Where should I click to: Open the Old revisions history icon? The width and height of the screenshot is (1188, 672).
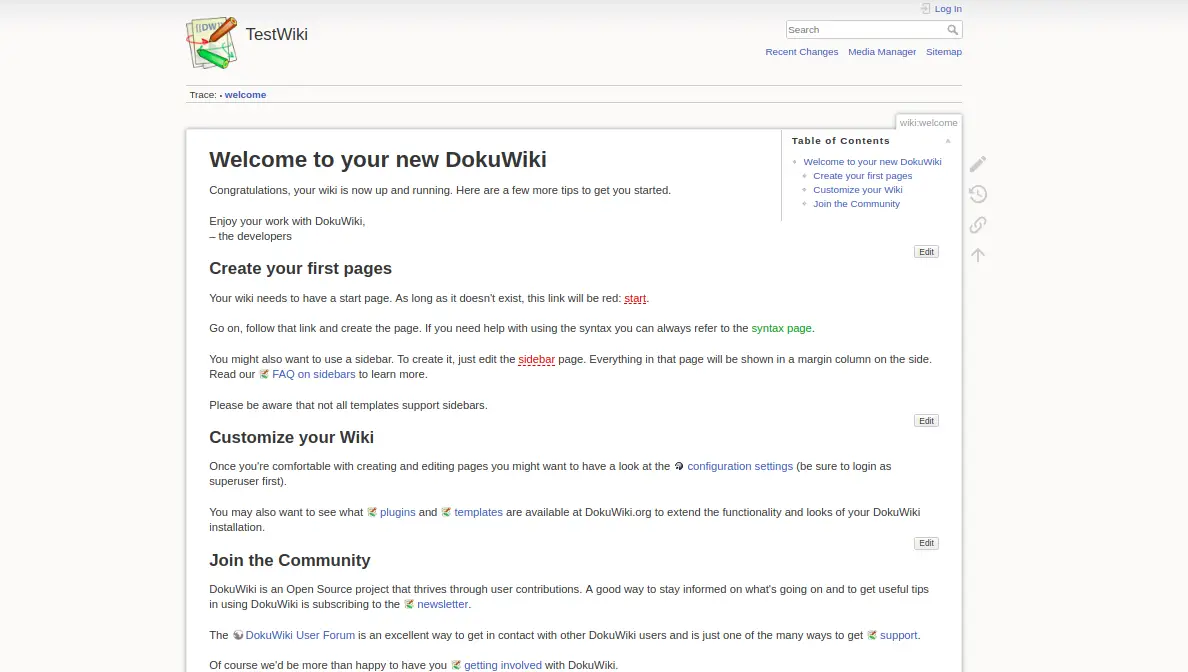tap(977, 194)
